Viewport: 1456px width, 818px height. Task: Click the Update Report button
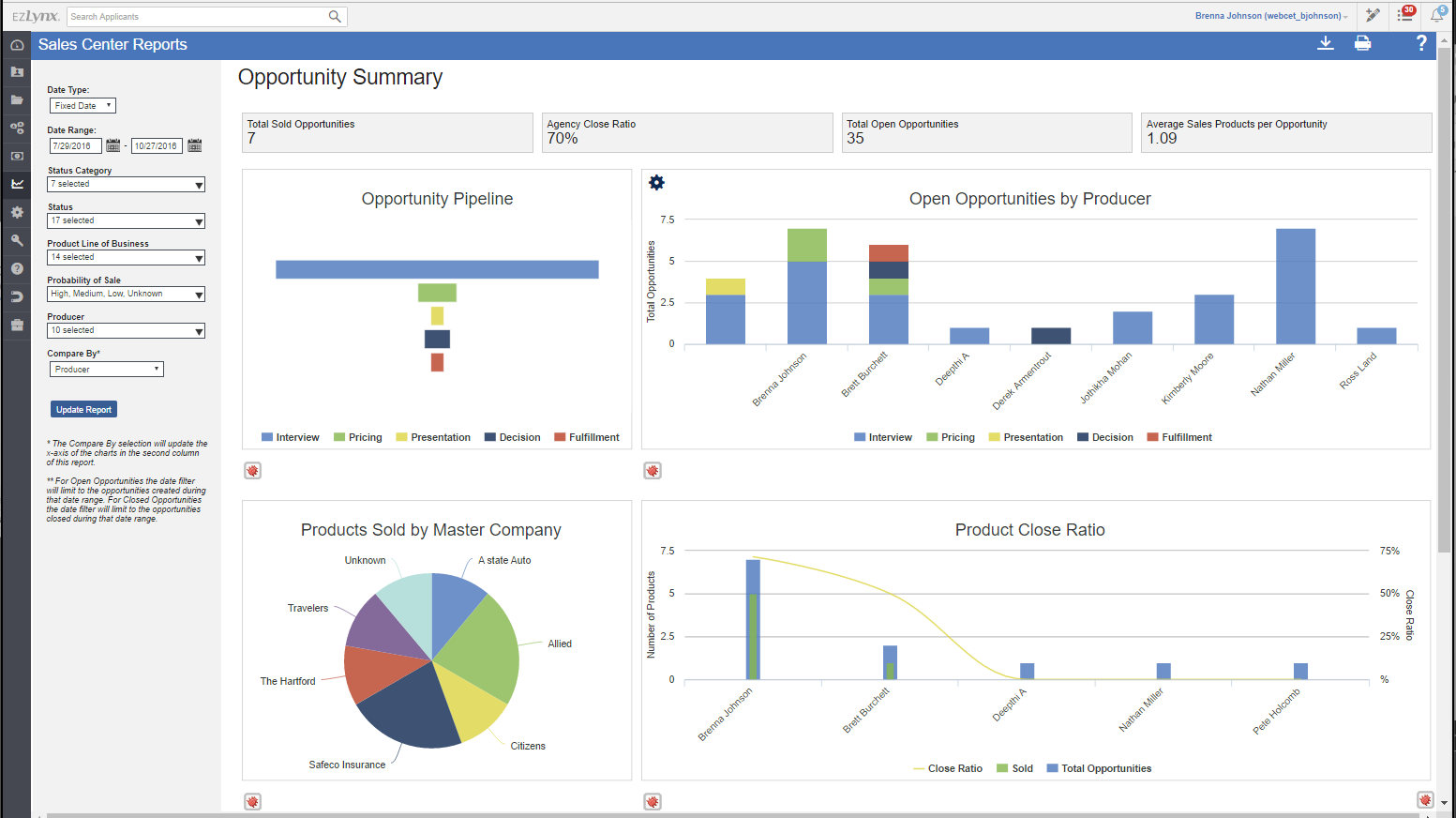point(83,409)
